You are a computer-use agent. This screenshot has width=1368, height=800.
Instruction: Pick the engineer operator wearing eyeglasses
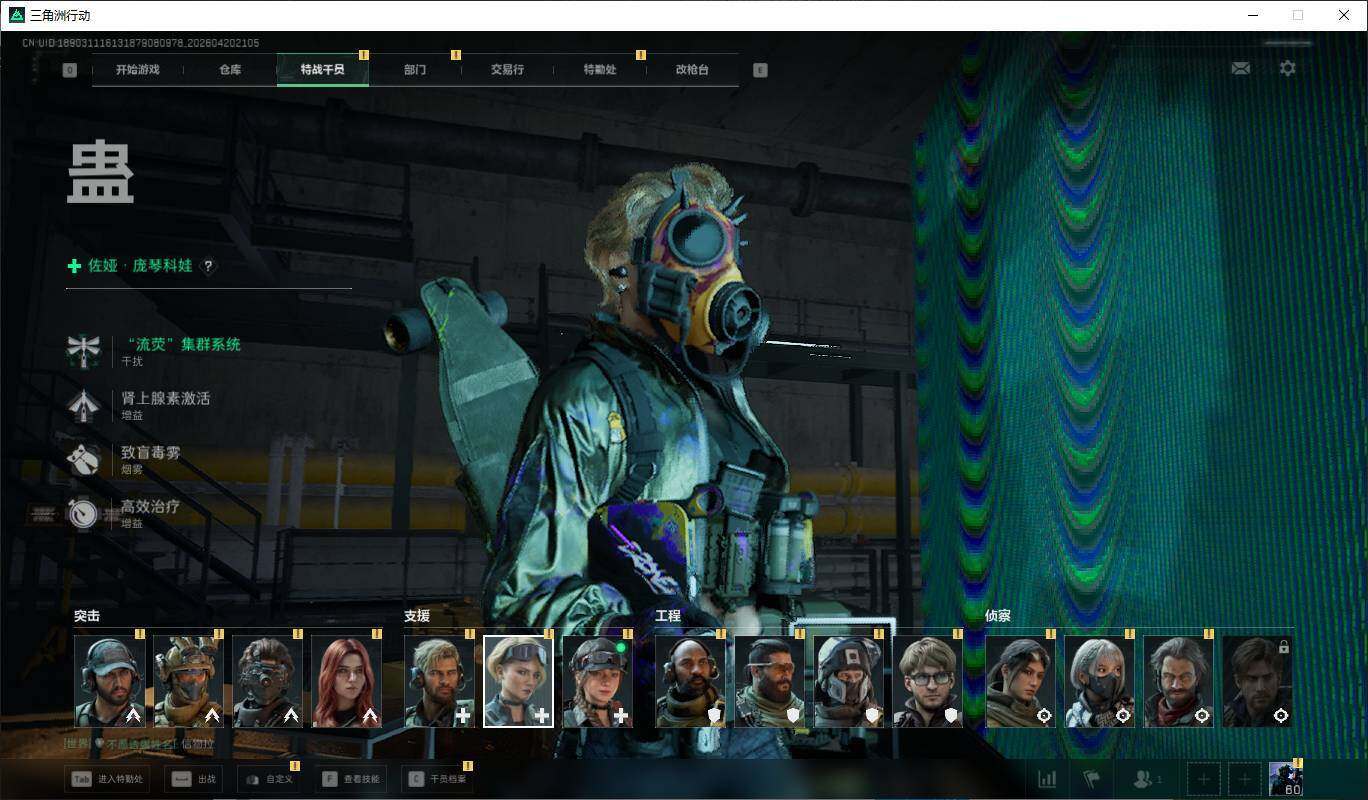coord(928,681)
